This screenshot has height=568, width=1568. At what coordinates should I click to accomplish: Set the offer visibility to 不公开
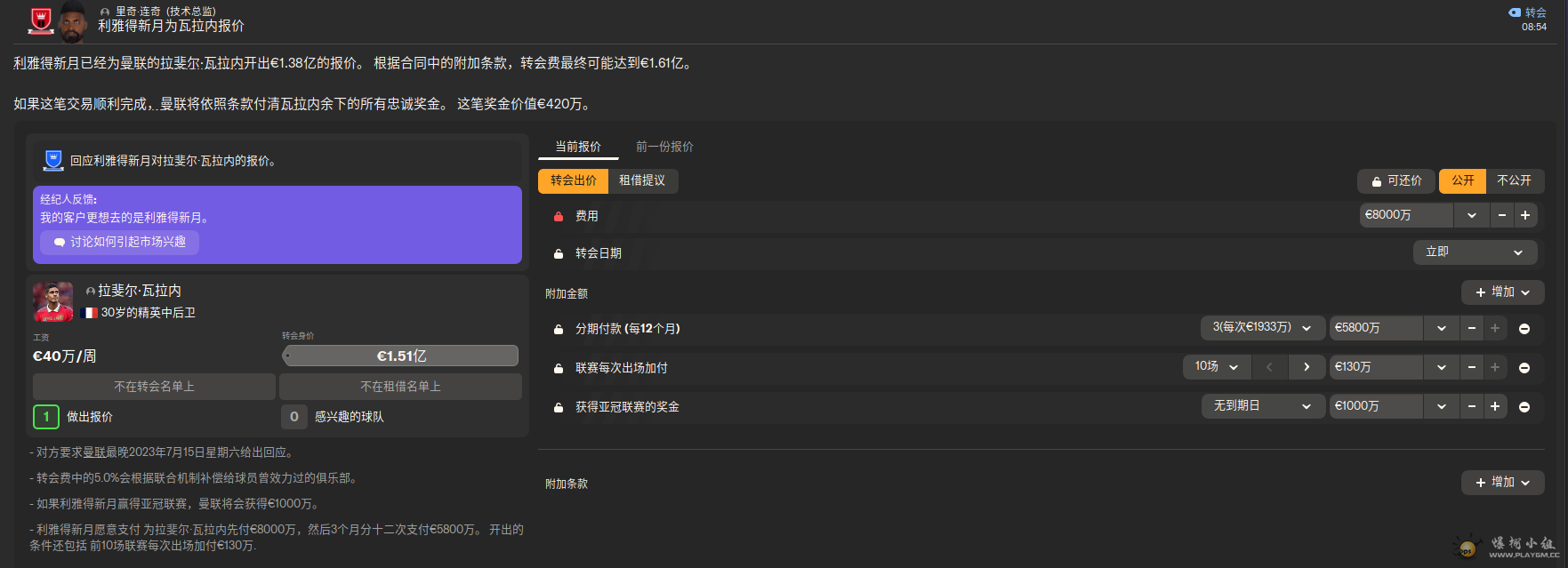(x=1514, y=180)
